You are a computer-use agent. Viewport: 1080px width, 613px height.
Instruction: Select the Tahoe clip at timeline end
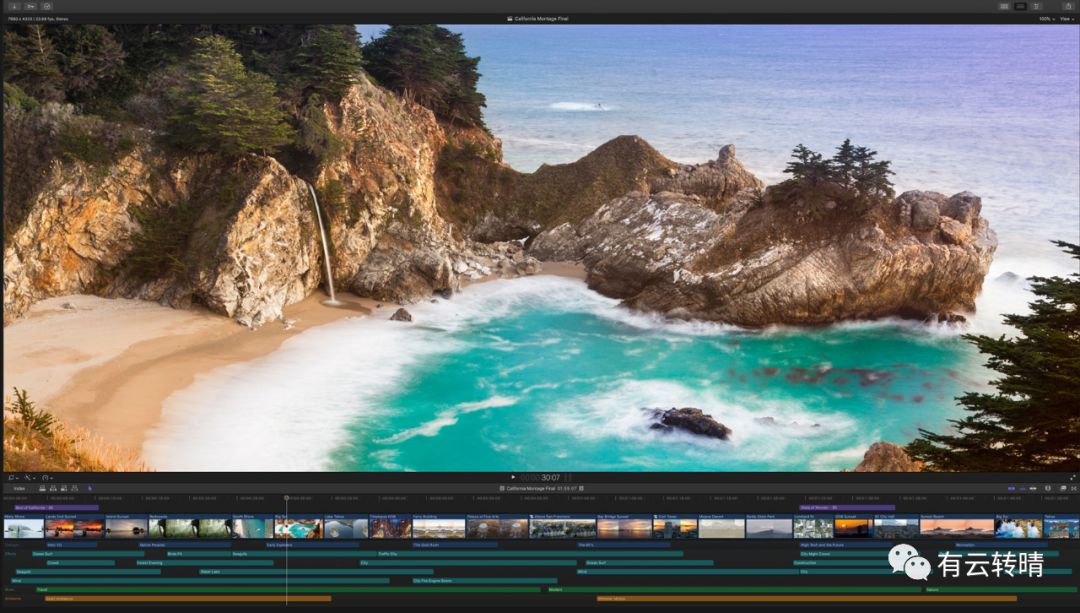click(1061, 526)
